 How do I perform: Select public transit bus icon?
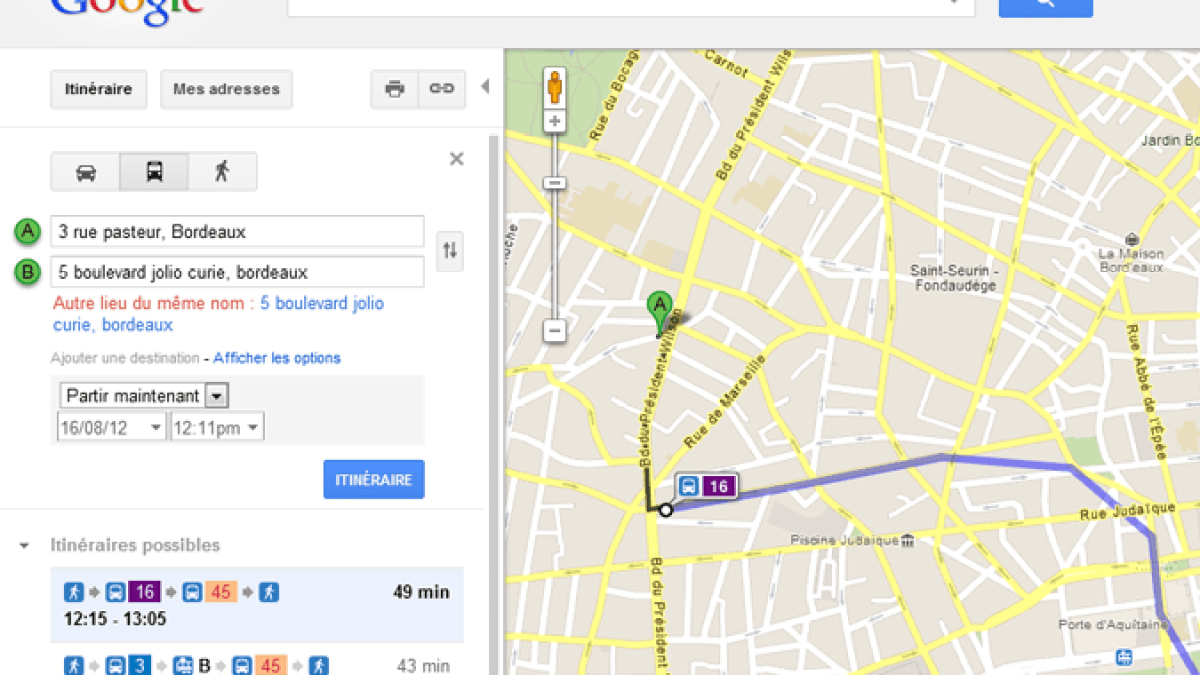(x=154, y=172)
